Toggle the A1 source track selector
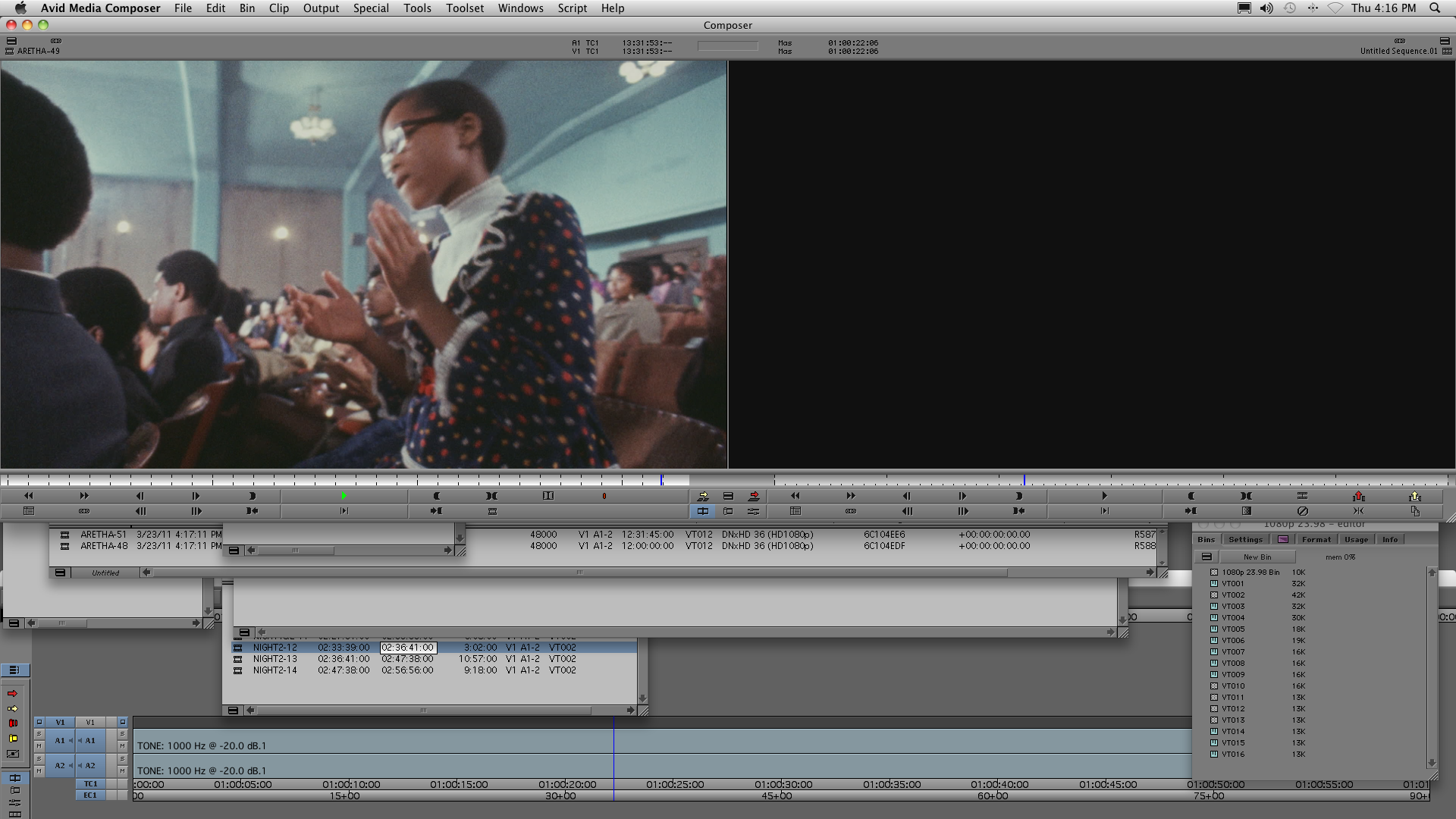The height and width of the screenshot is (819, 1456). 60,741
